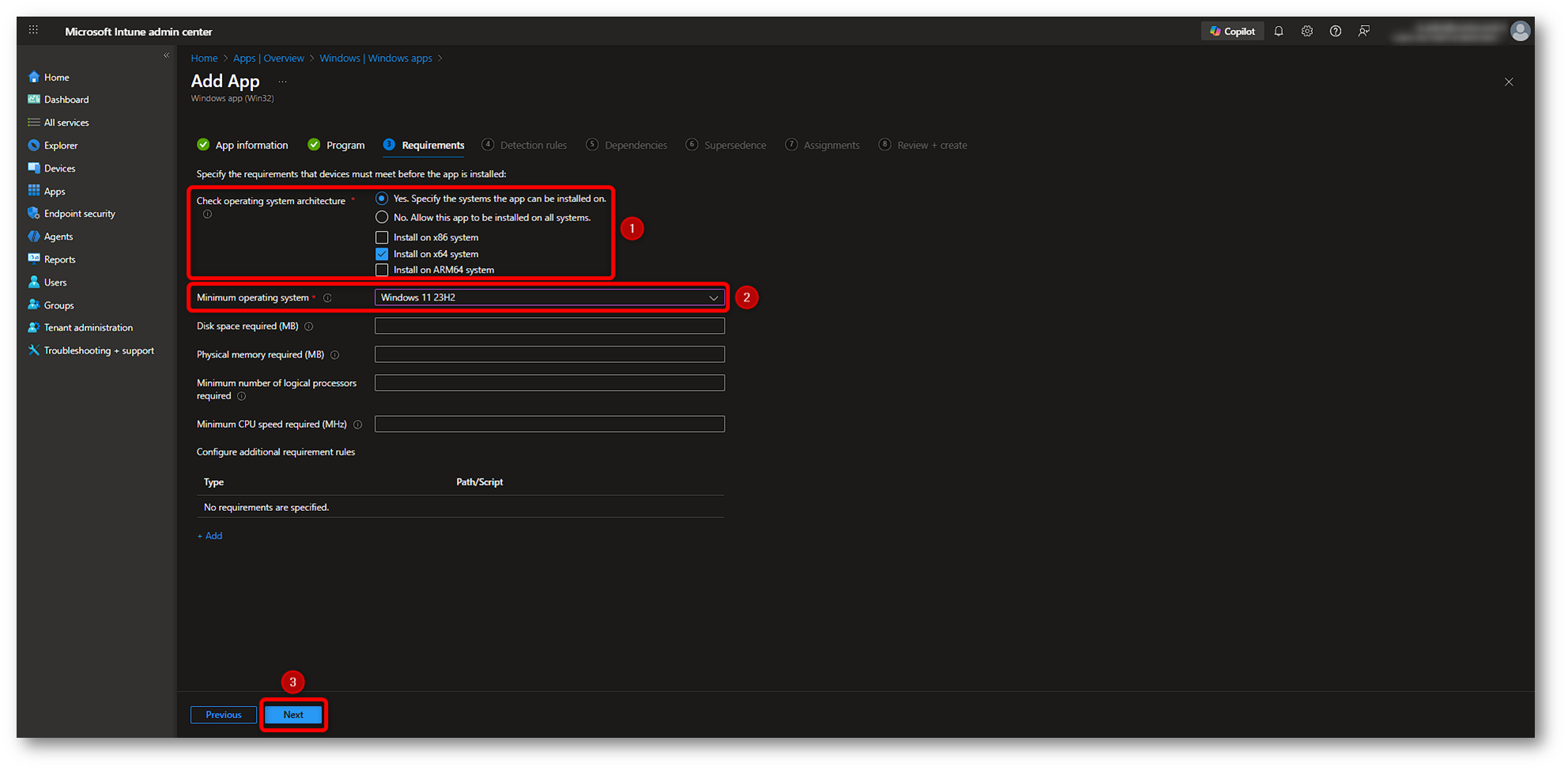Image resolution: width=1568 pixels, height=771 pixels.
Task: Click info icon beside Minimum CPU speed
Action: 358,425
